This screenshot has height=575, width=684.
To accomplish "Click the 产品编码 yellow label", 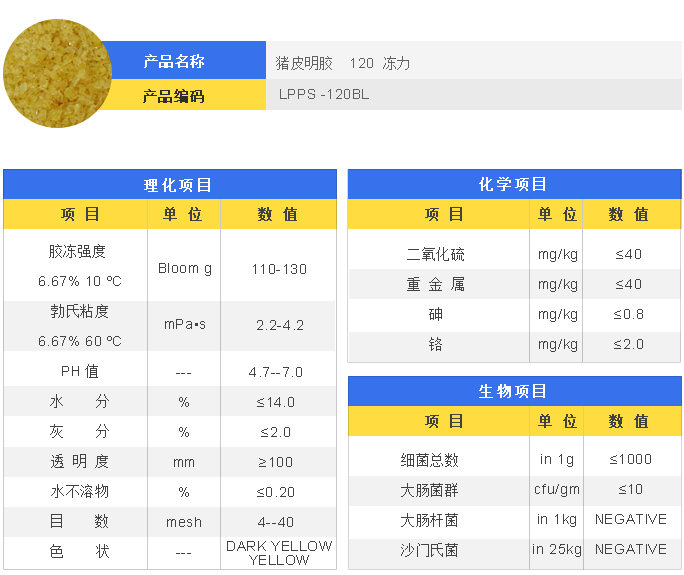I will (173, 96).
